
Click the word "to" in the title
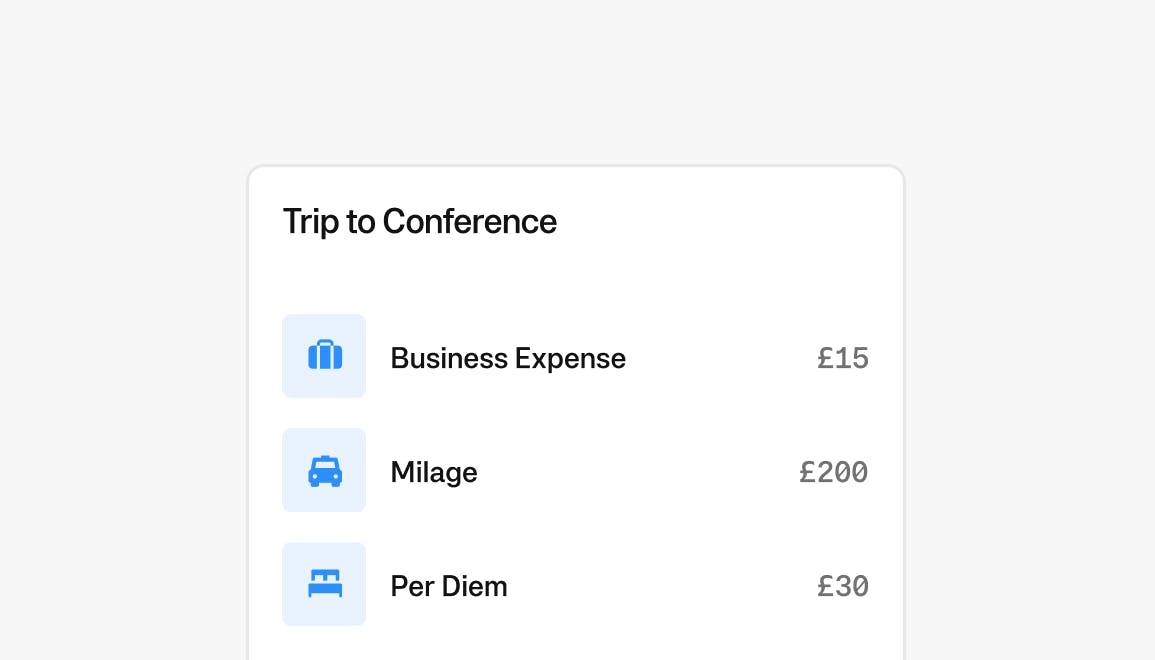[x=361, y=221]
